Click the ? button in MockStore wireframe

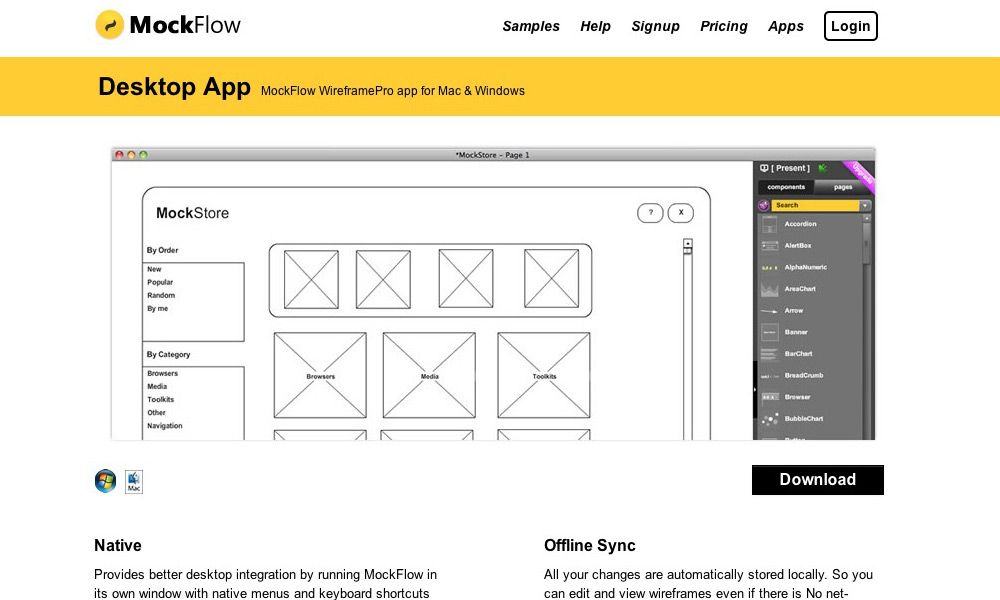coord(651,213)
